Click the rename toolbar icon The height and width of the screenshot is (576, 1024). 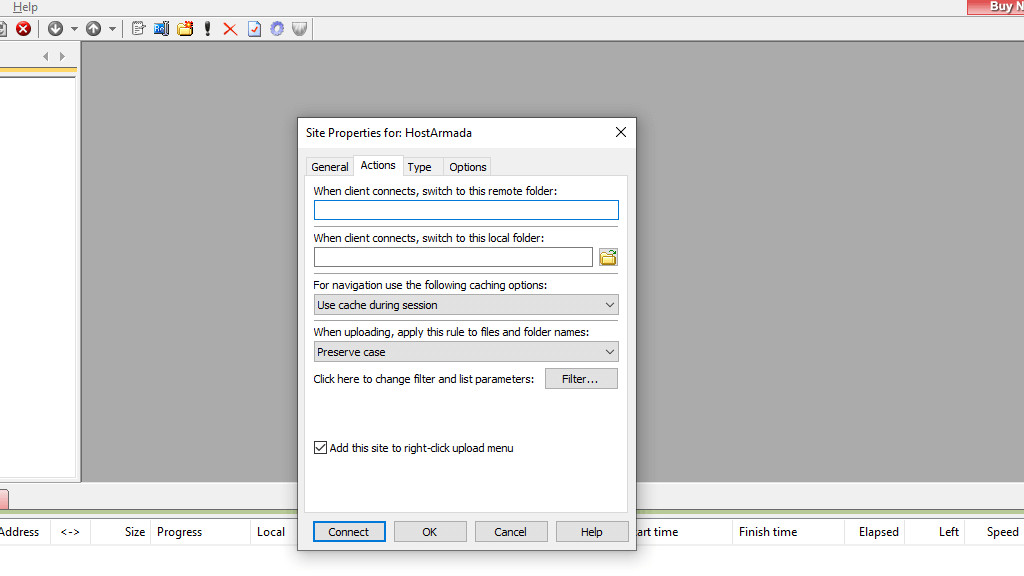pyautogui.click(x=159, y=28)
